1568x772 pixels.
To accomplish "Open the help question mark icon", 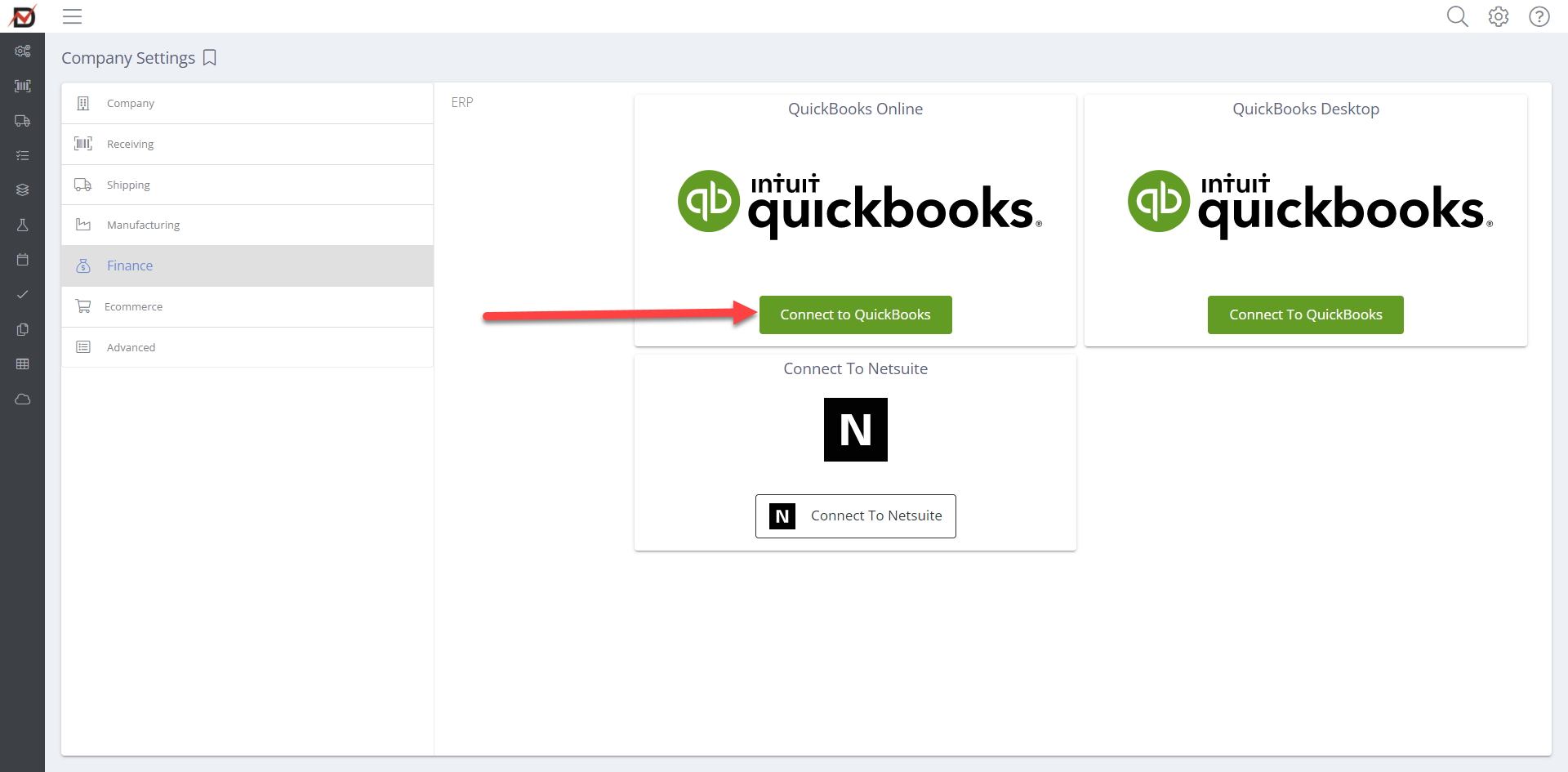I will (1539, 16).
